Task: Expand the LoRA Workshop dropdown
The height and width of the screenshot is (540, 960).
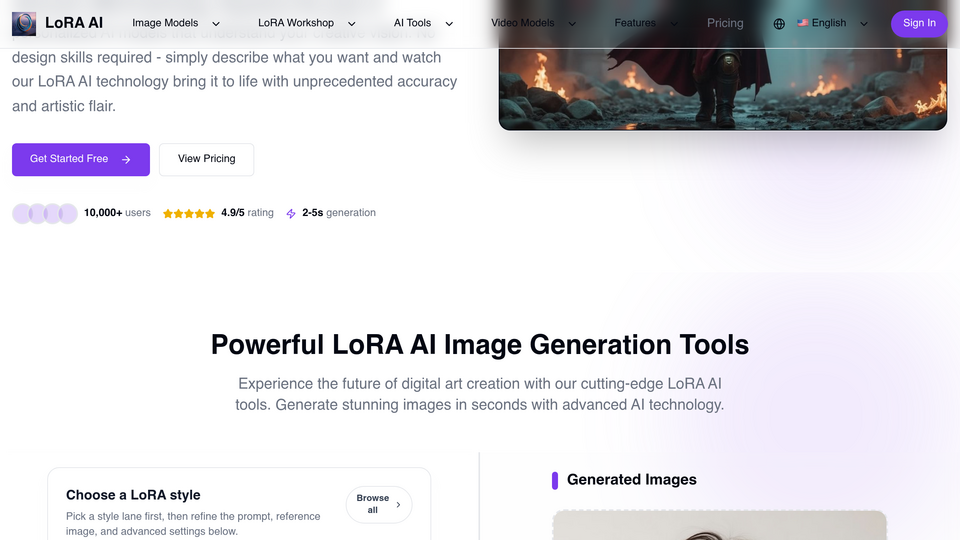Action: click(307, 23)
